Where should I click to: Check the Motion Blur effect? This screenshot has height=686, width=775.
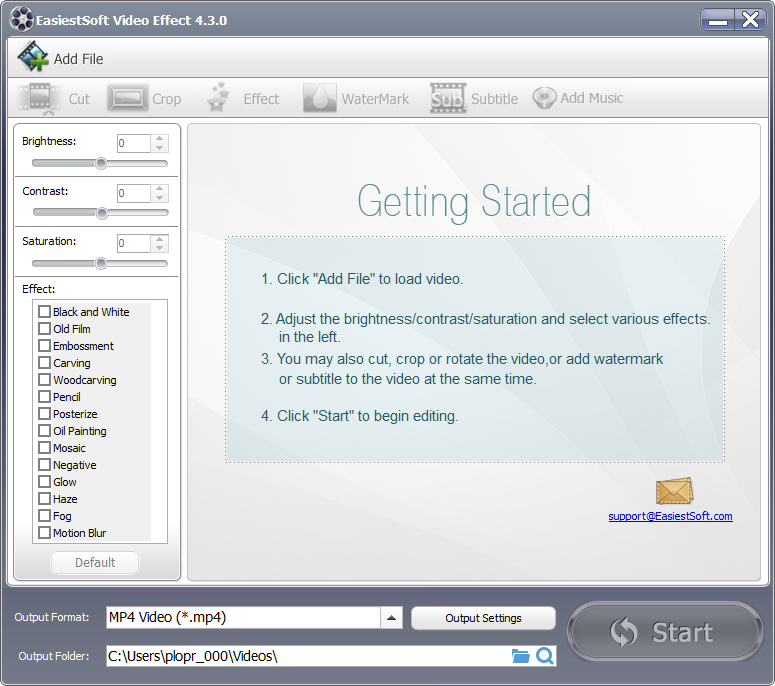pyautogui.click(x=44, y=533)
